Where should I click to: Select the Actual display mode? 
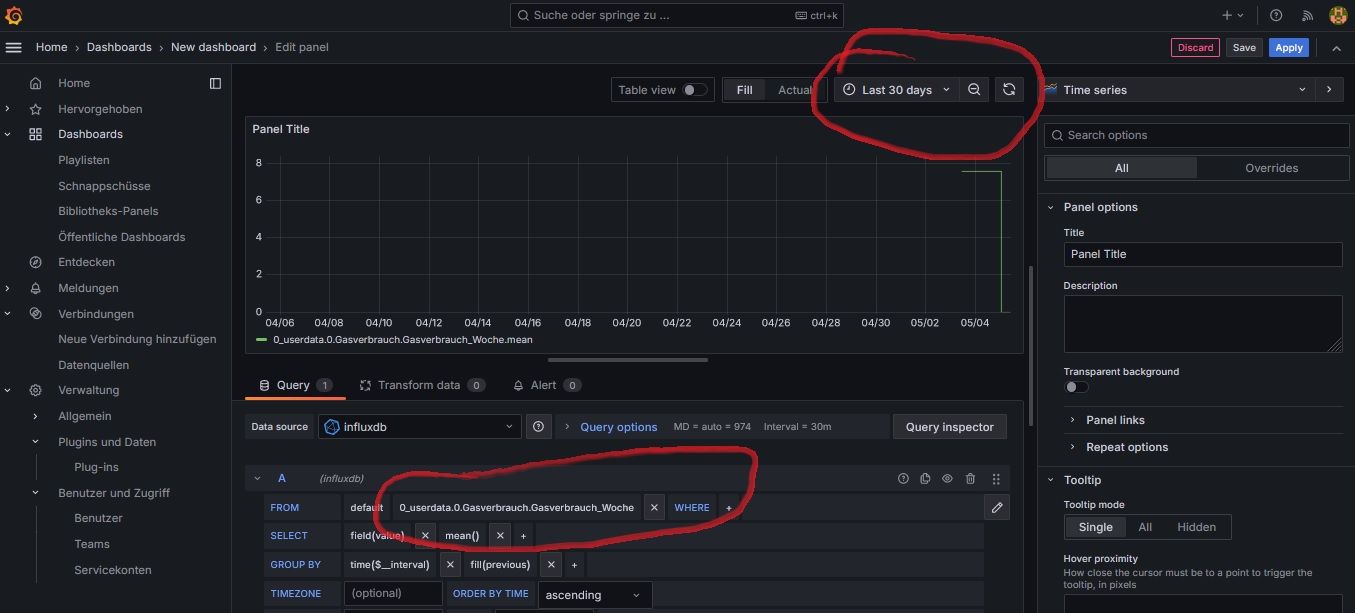tap(795, 90)
